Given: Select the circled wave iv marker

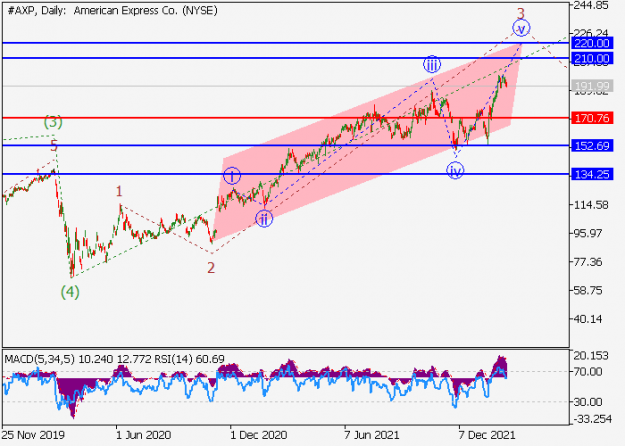Looking at the screenshot, I should (x=455, y=171).
